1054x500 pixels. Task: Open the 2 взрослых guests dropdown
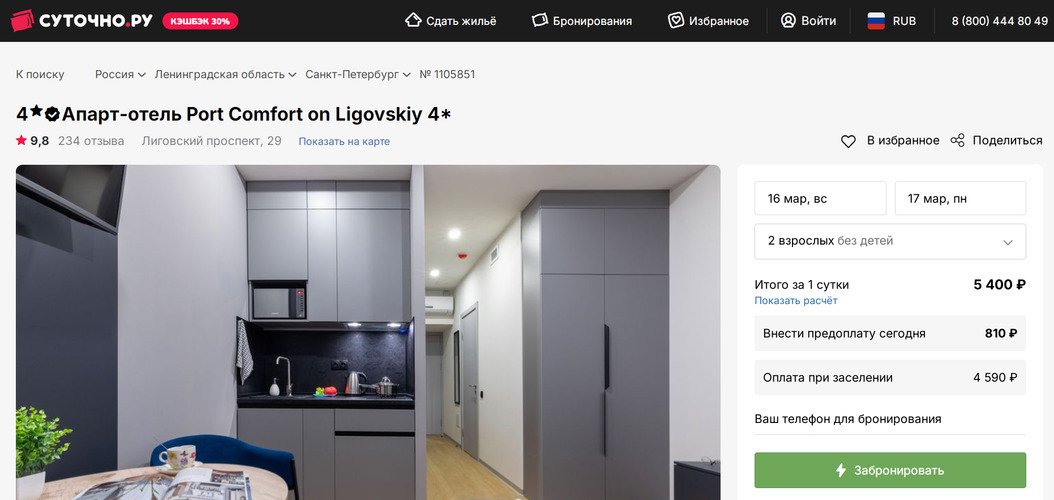tap(890, 241)
